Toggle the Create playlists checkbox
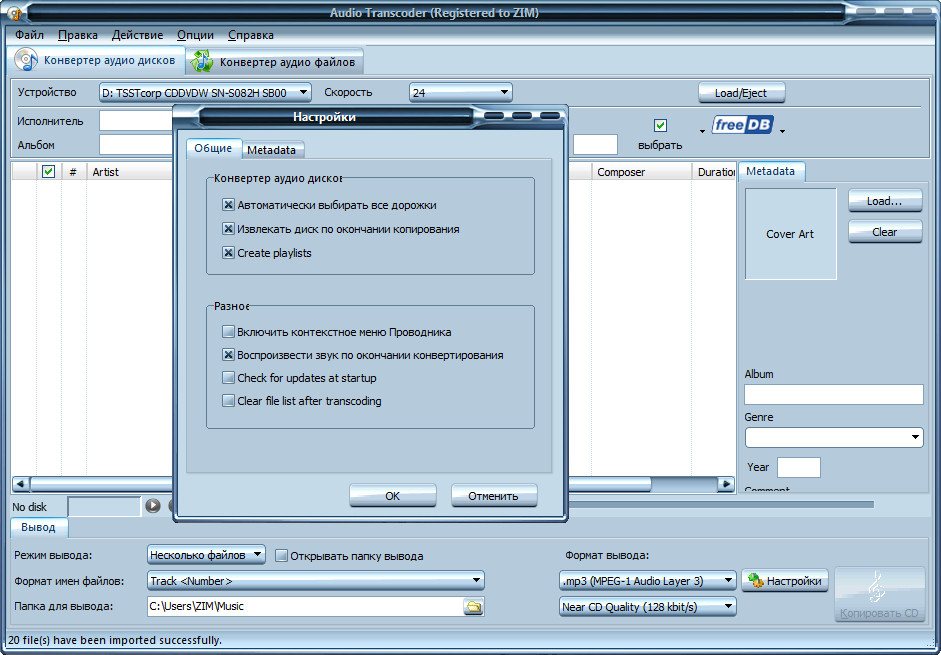The image size is (941, 655). tap(229, 253)
